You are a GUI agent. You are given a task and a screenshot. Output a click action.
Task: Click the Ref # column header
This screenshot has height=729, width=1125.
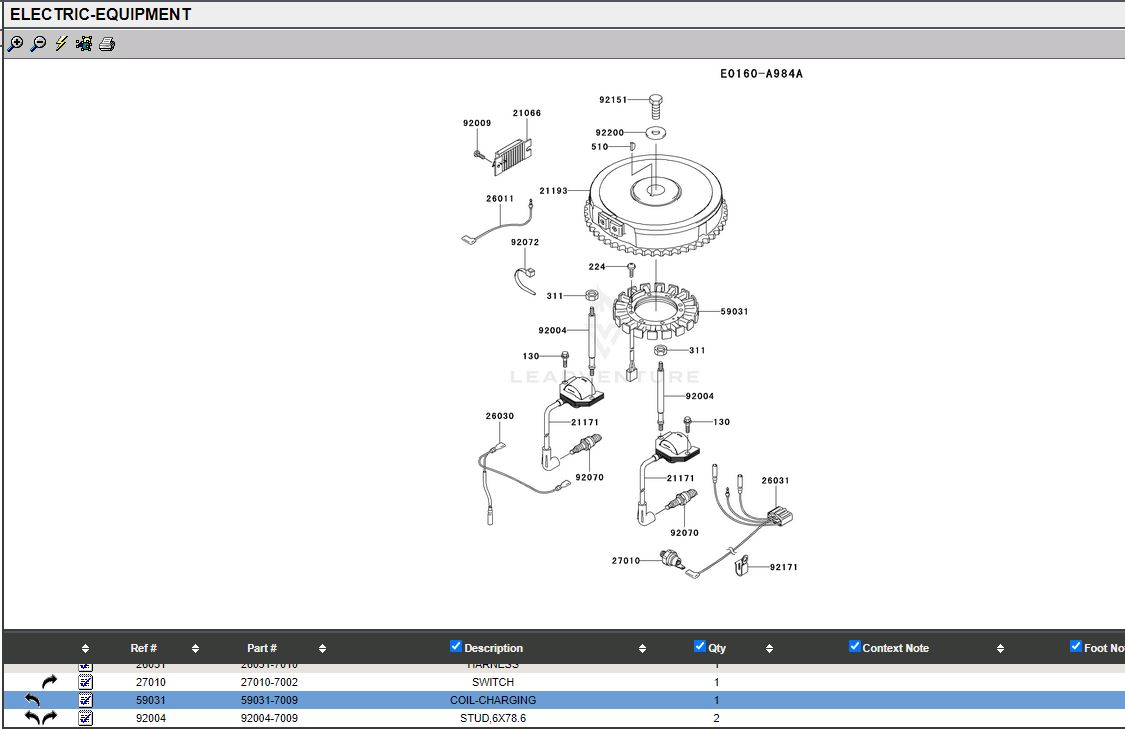[x=143, y=648]
